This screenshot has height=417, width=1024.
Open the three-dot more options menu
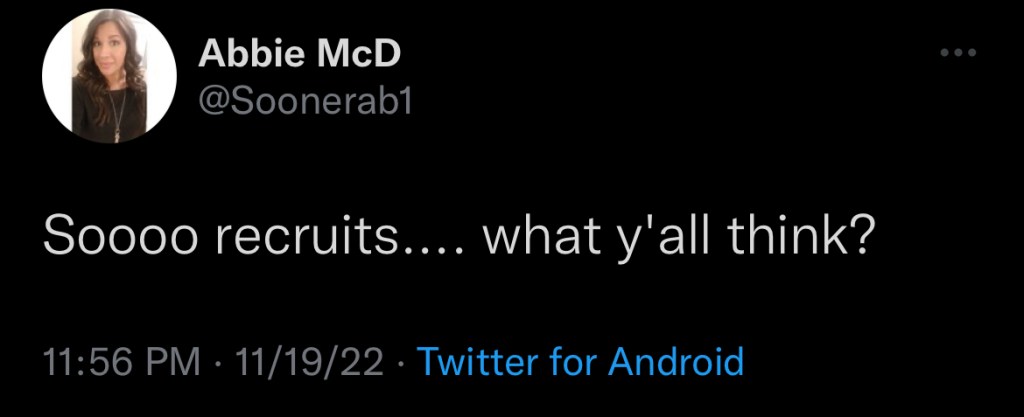[x=957, y=53]
